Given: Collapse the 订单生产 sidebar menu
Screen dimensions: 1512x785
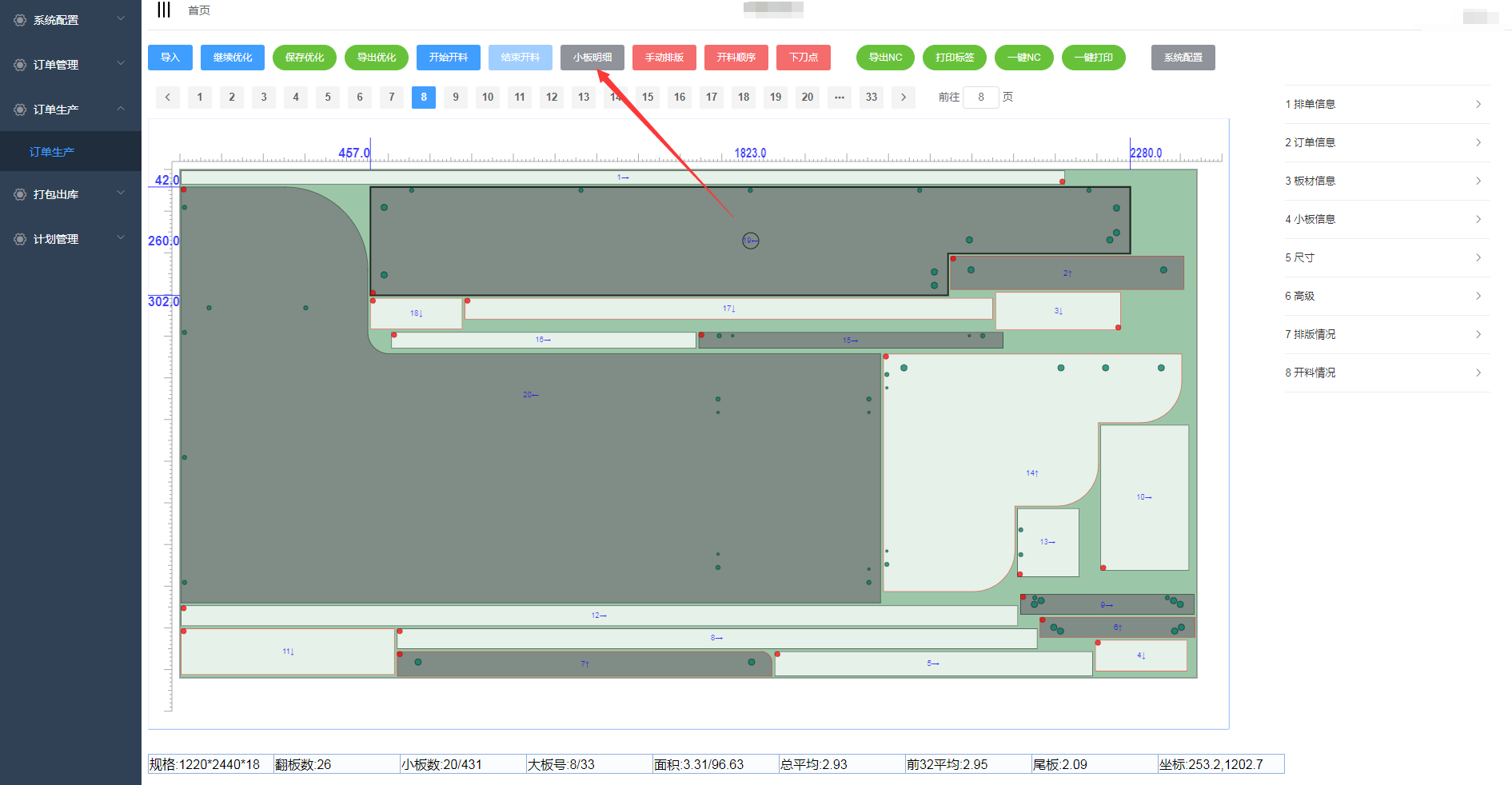Looking at the screenshot, I should tap(121, 109).
